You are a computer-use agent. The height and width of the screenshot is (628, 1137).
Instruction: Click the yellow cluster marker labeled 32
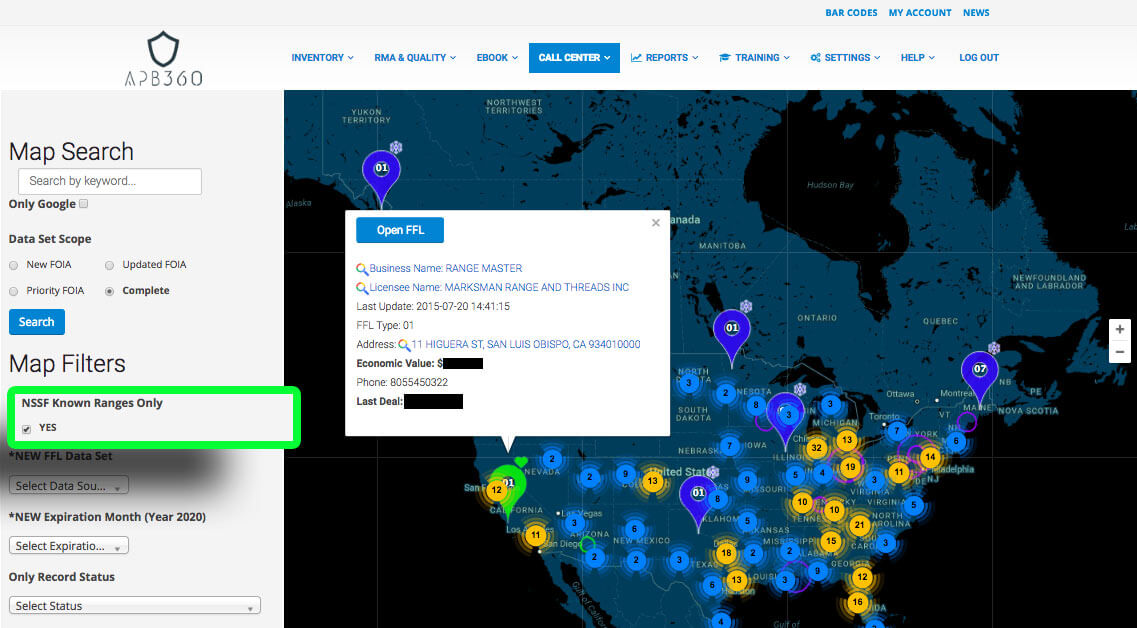point(817,447)
